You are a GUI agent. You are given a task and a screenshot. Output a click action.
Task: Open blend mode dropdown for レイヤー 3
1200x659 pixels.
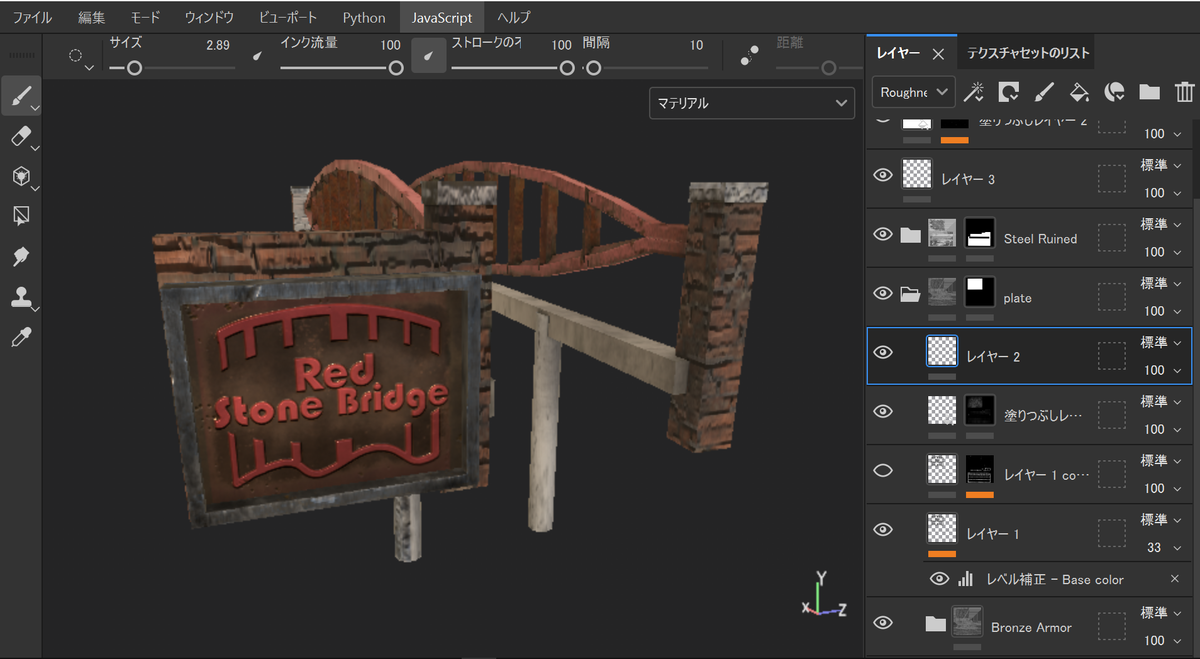coord(1162,165)
